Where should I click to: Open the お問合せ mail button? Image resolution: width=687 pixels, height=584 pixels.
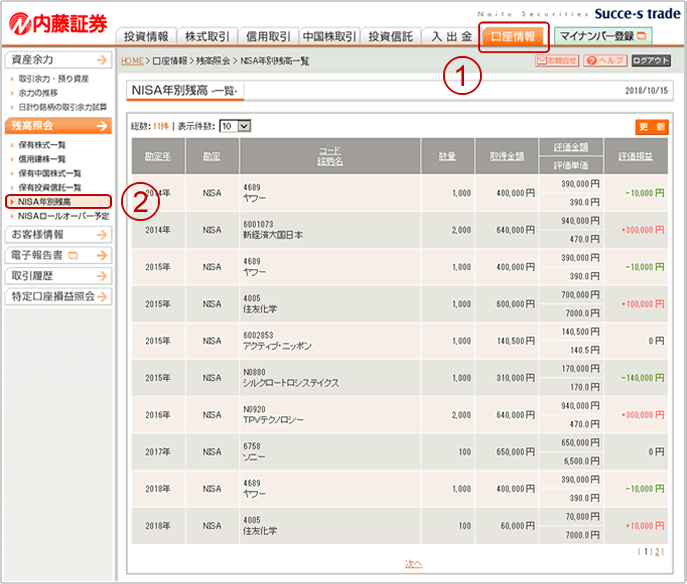(556, 61)
